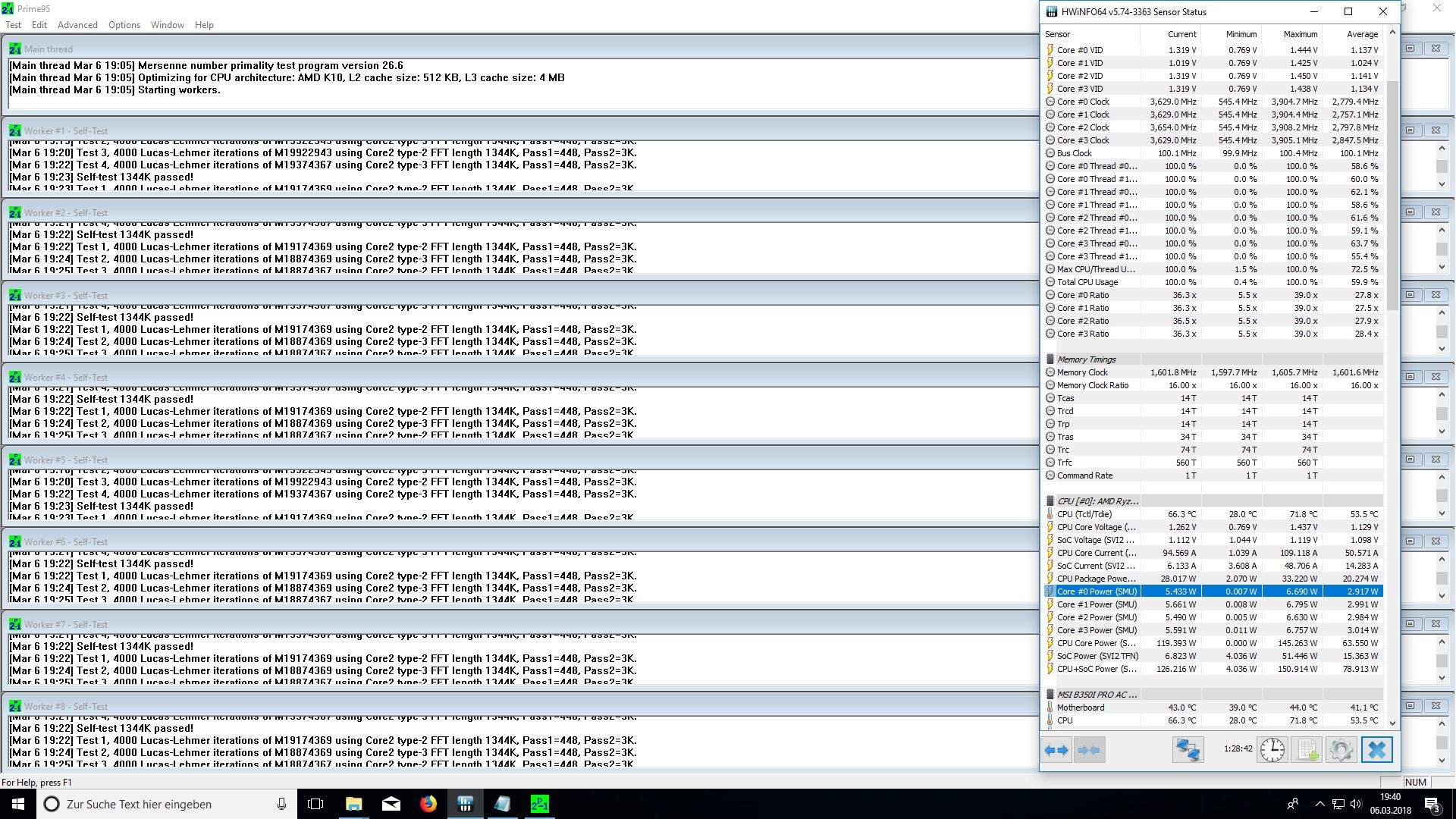The width and height of the screenshot is (1456, 819).
Task: Open the Options menu in Prime95
Action: (x=124, y=25)
